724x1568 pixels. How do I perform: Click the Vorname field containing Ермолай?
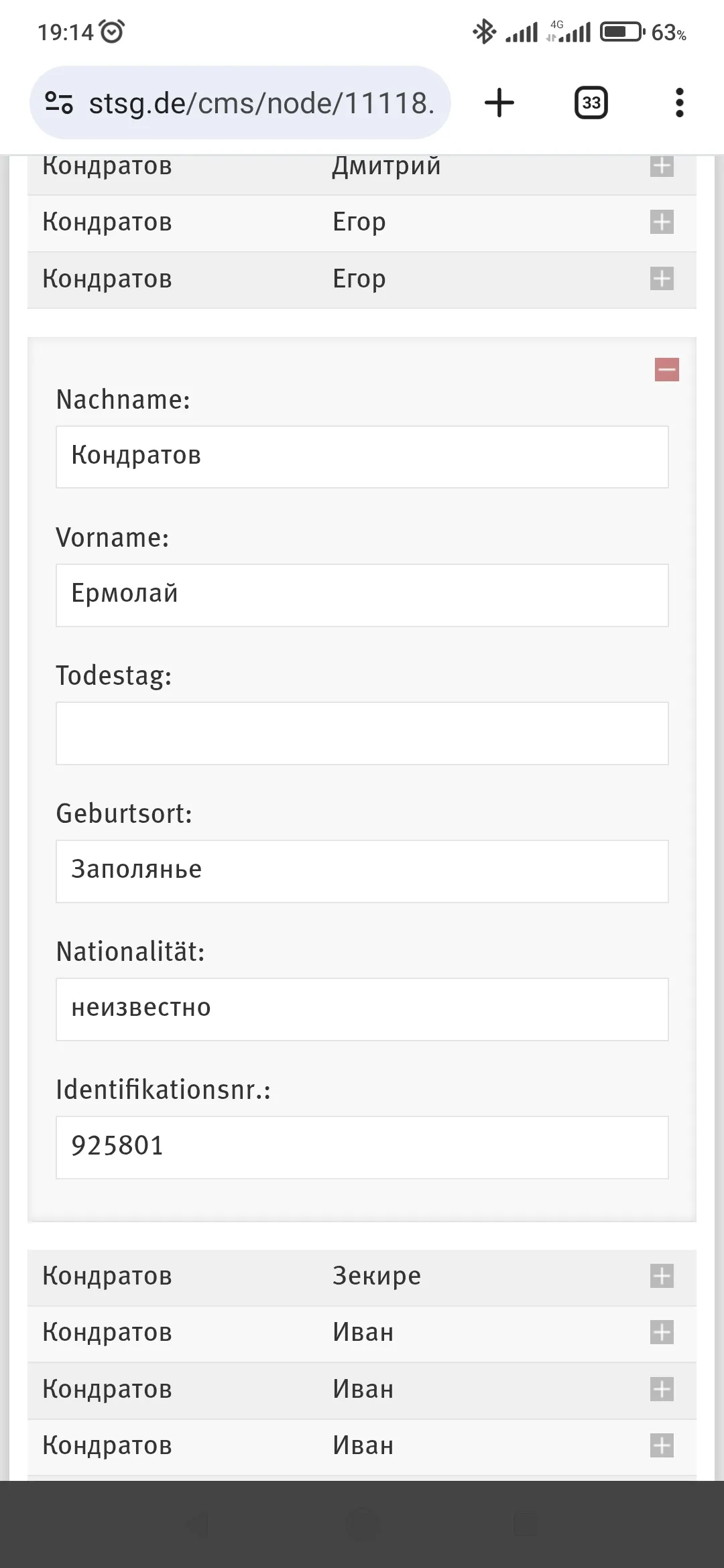(x=362, y=595)
